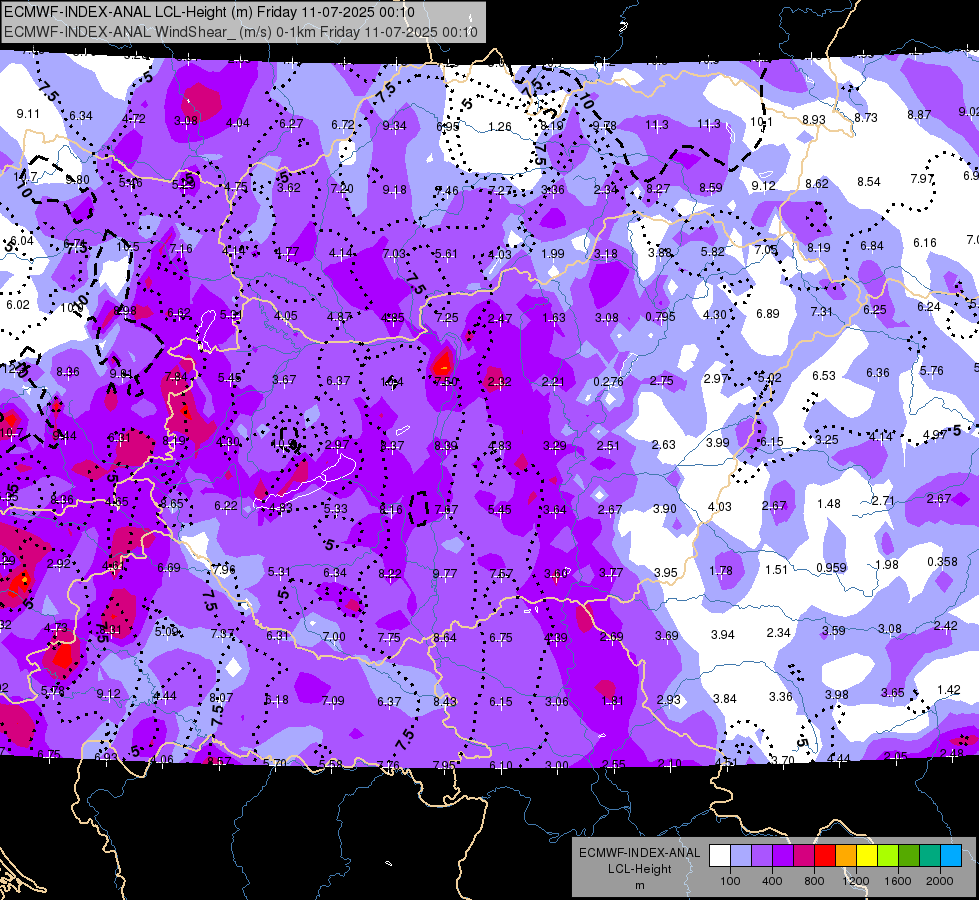Click the value 1.42 on the map
Screen dimensions: 979x900
(x=948, y=690)
